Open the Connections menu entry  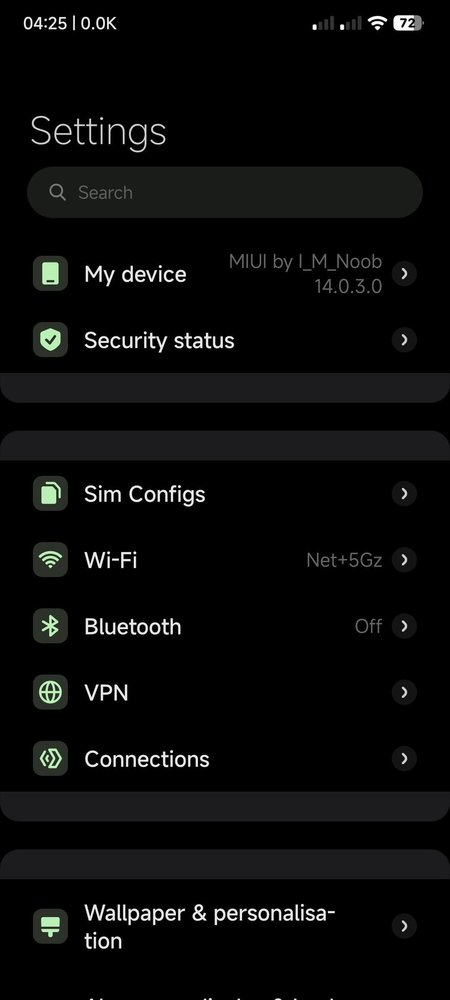[x=225, y=759]
